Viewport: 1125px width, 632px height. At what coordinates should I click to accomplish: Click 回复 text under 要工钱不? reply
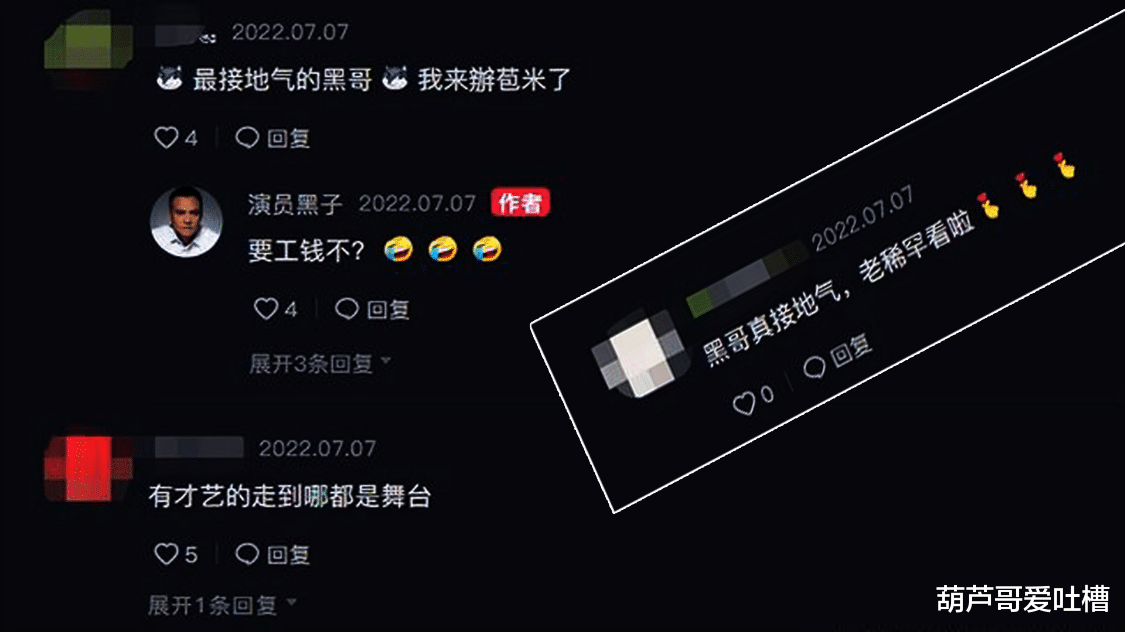coord(388,310)
